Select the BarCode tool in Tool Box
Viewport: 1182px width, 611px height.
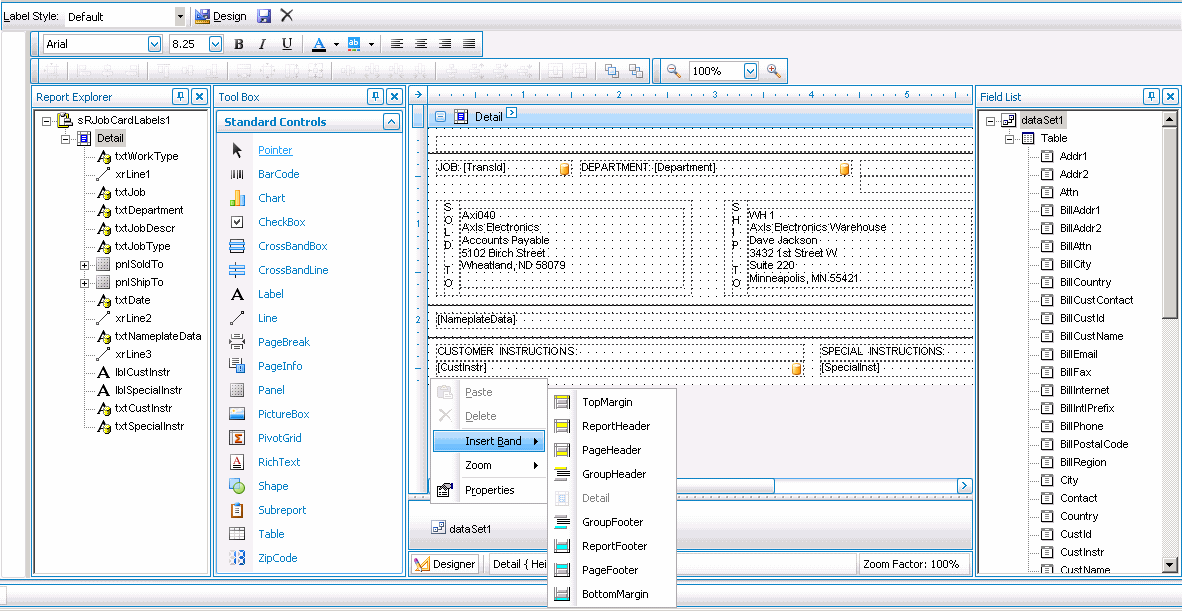[278, 174]
